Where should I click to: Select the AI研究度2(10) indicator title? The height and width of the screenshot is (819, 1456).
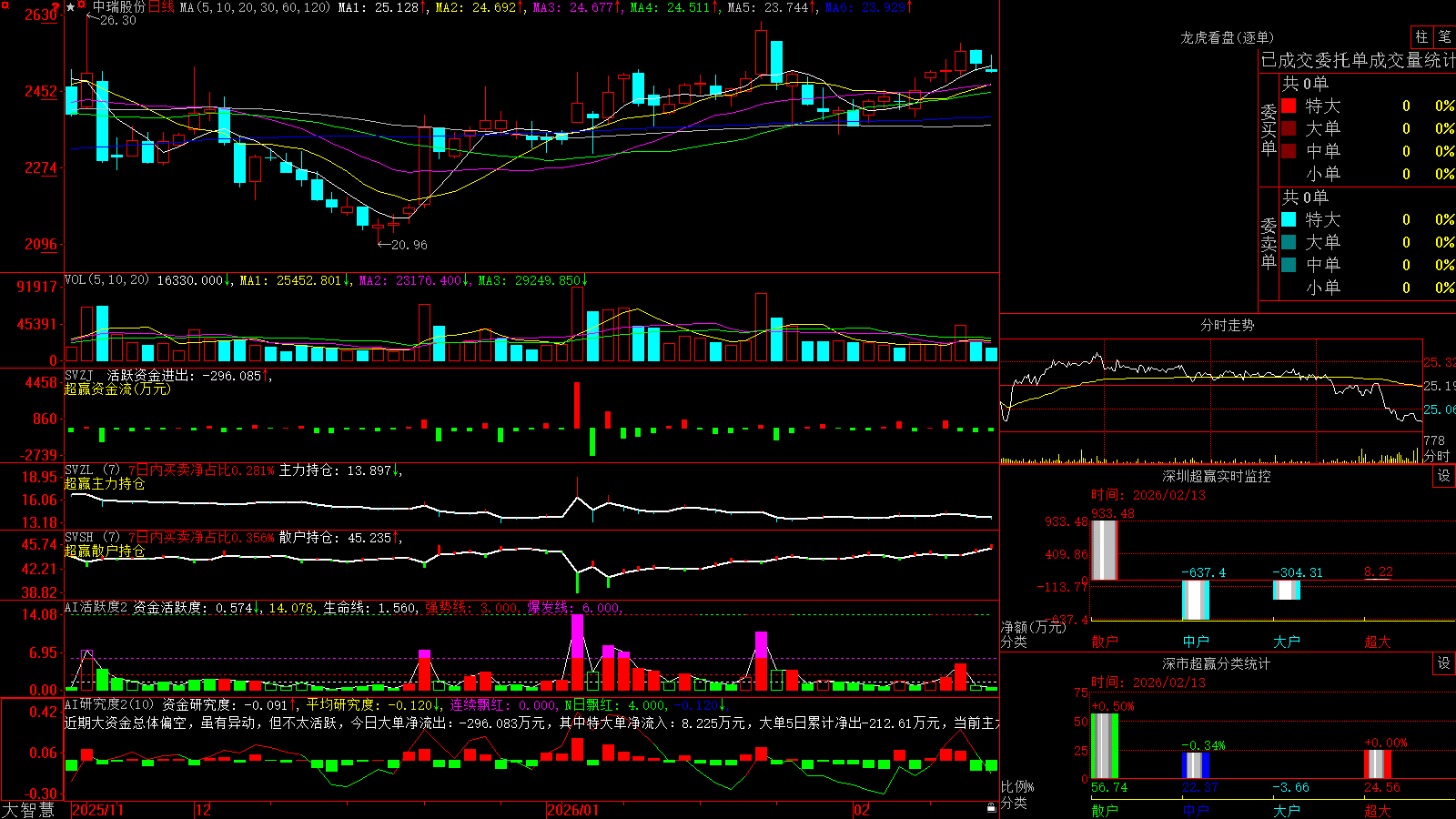(x=109, y=704)
